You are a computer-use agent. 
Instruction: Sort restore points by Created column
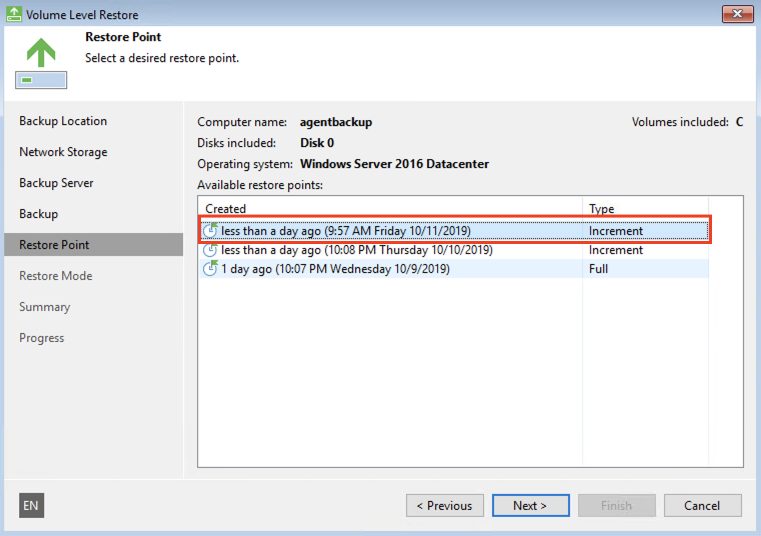point(390,208)
